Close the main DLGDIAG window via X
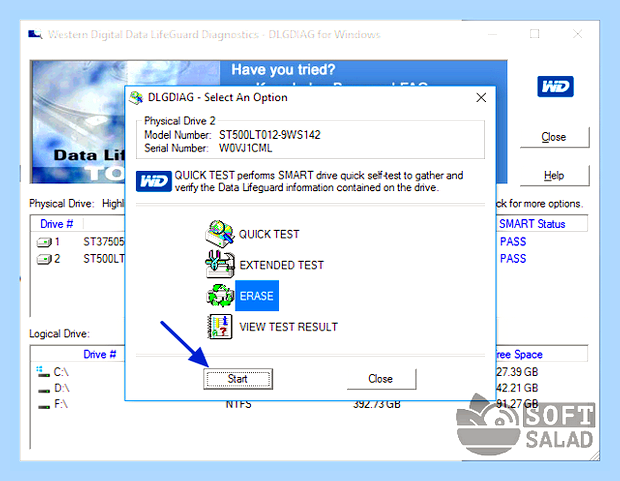 tap(578, 34)
